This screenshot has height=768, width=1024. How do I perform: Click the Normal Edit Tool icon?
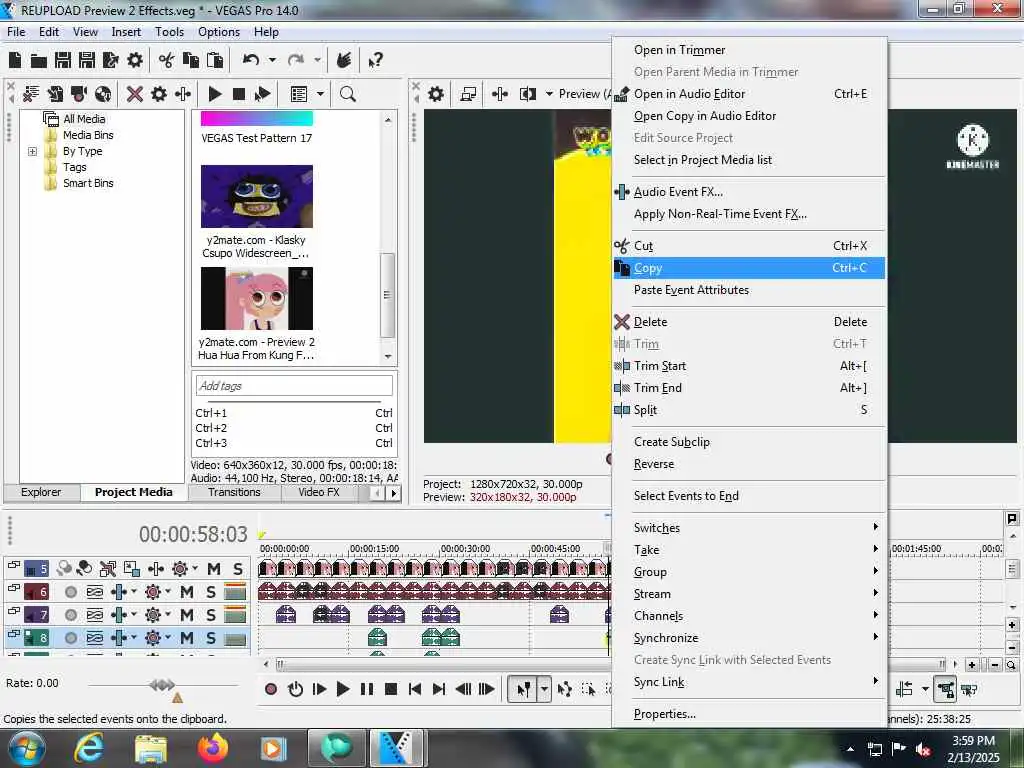[524, 689]
